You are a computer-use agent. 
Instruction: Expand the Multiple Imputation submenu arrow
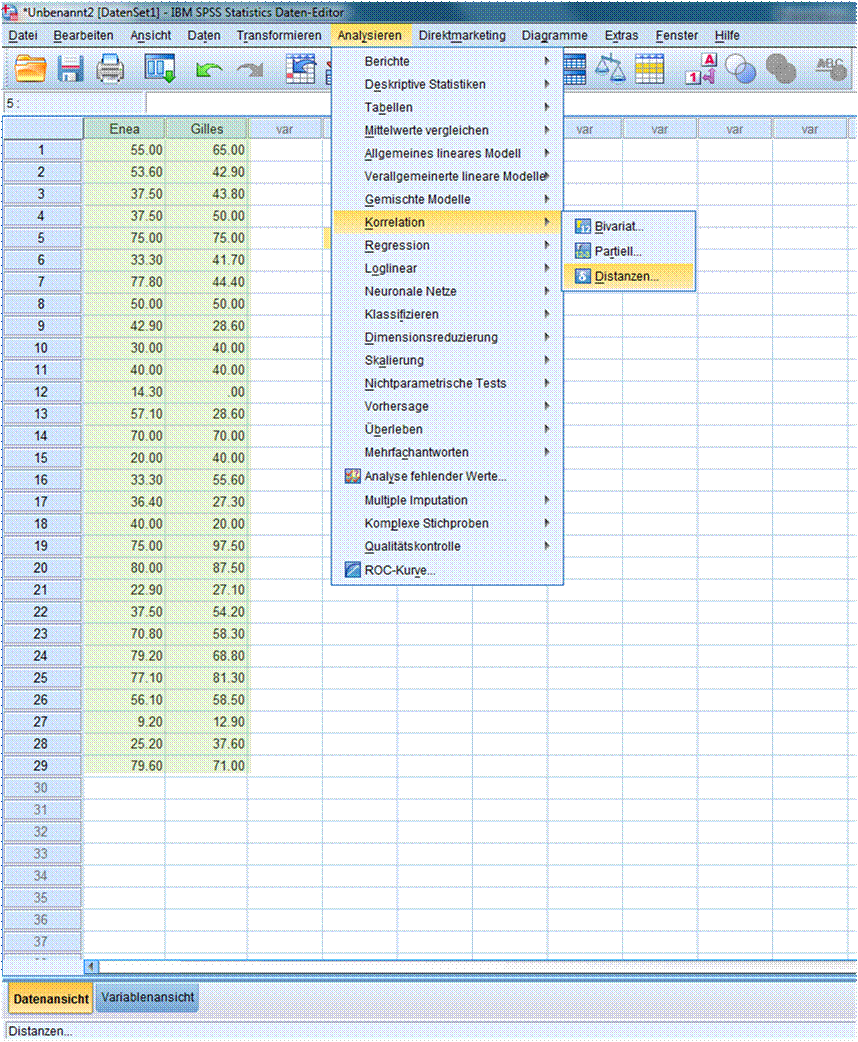pyautogui.click(x=546, y=500)
